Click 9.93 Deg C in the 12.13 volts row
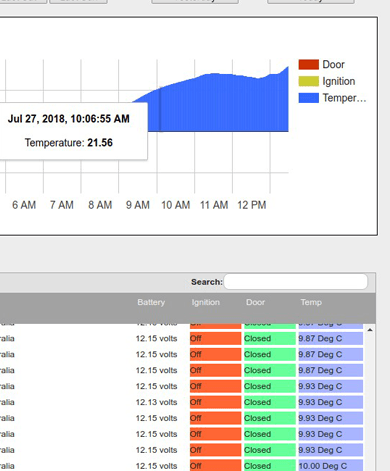 pyautogui.click(x=330, y=402)
